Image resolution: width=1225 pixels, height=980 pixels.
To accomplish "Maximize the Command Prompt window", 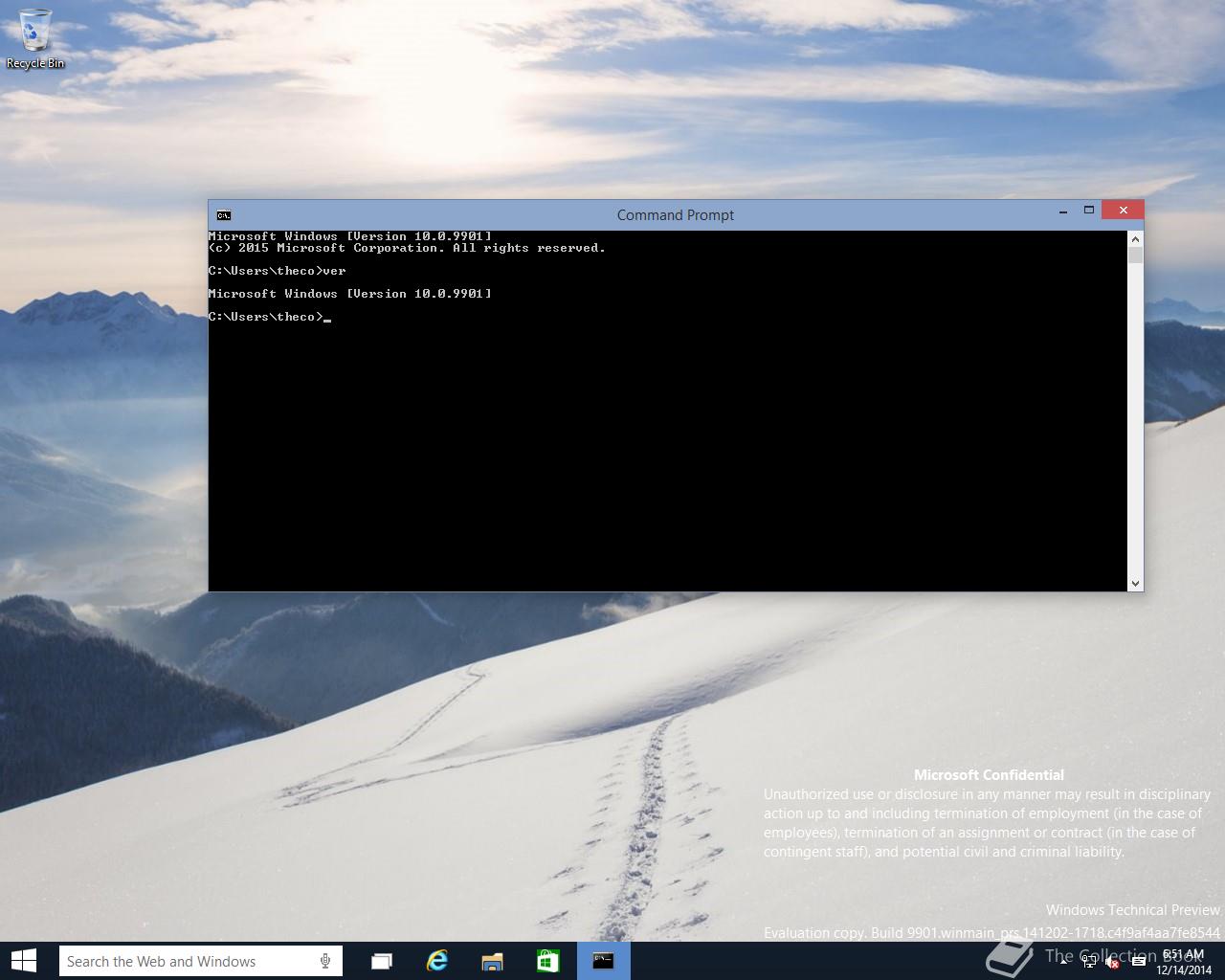I will pos(1089,211).
